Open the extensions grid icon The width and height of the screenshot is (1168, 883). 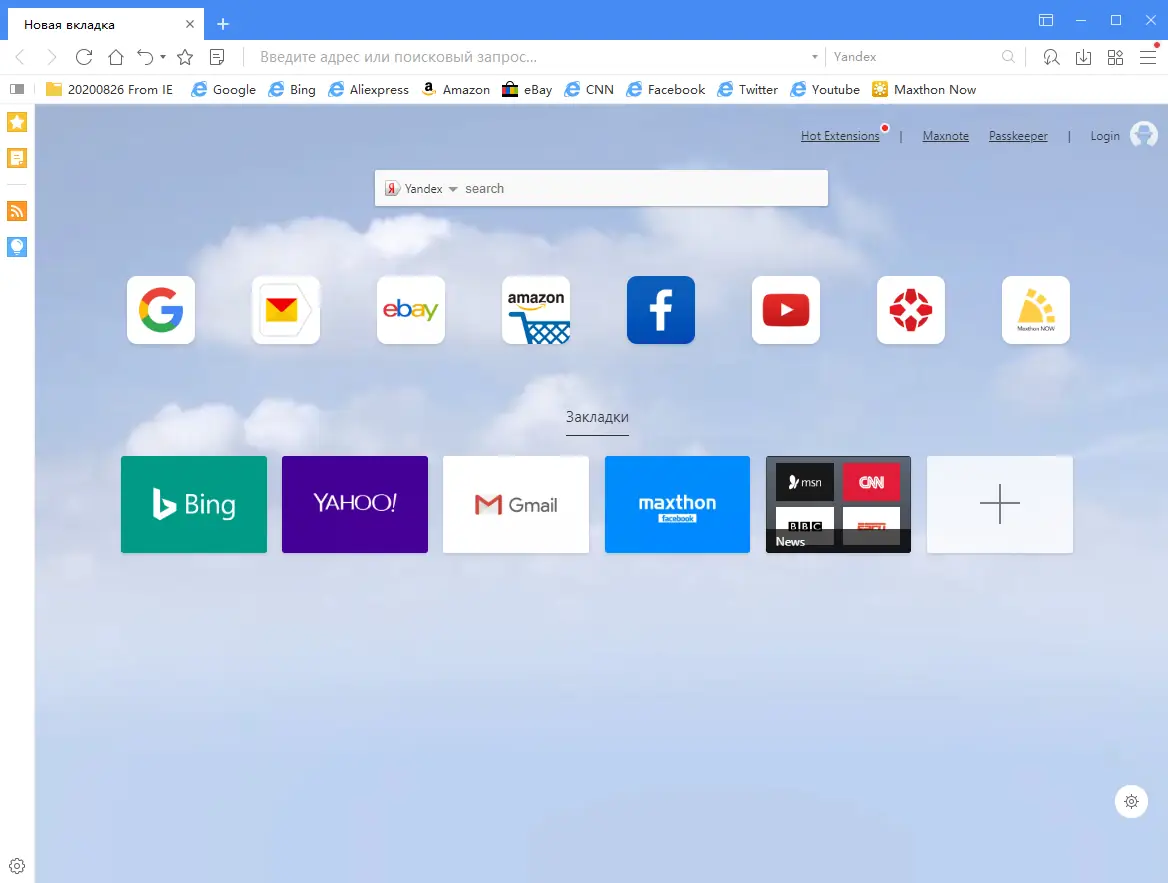click(x=1115, y=57)
